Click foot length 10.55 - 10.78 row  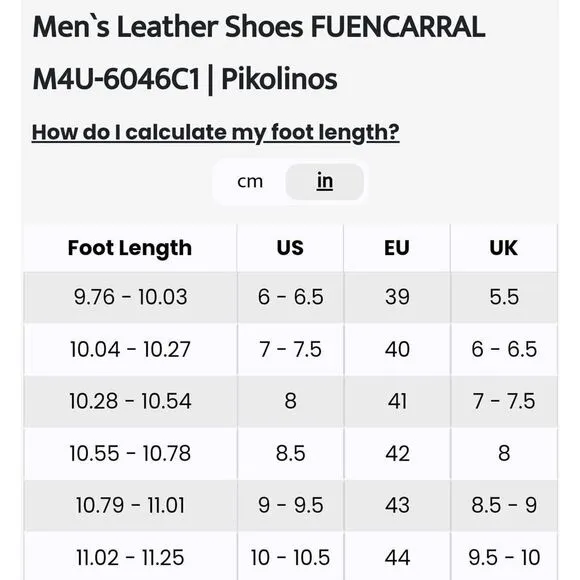coord(290,453)
